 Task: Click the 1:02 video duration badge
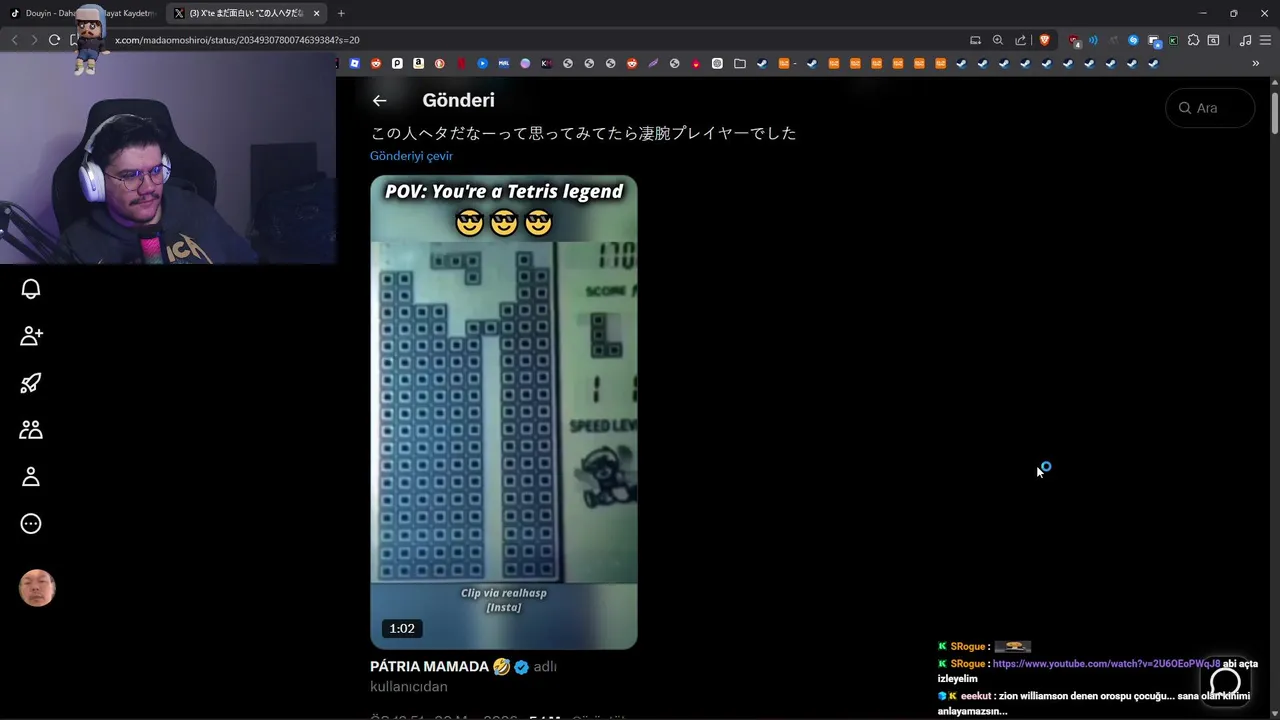pyautogui.click(x=402, y=628)
